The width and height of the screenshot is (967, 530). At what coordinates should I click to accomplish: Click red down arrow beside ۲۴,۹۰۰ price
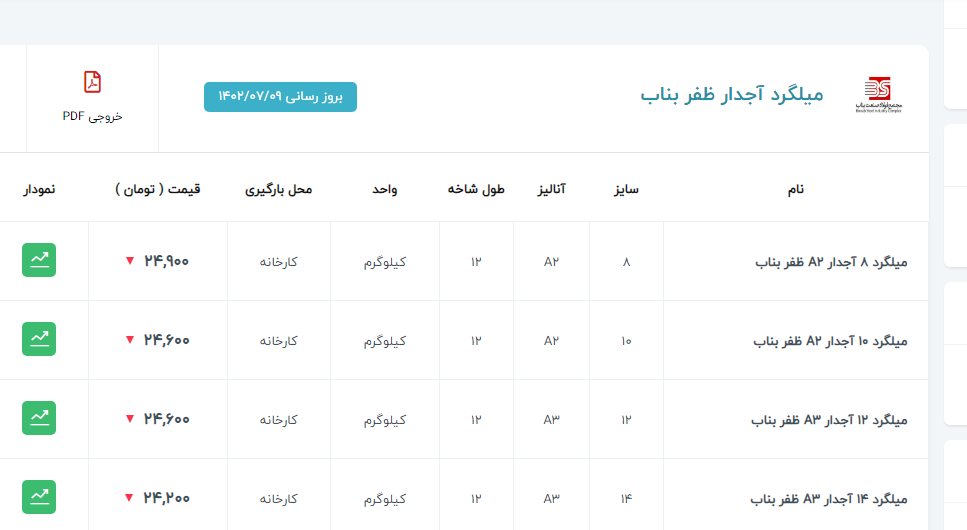tap(129, 261)
